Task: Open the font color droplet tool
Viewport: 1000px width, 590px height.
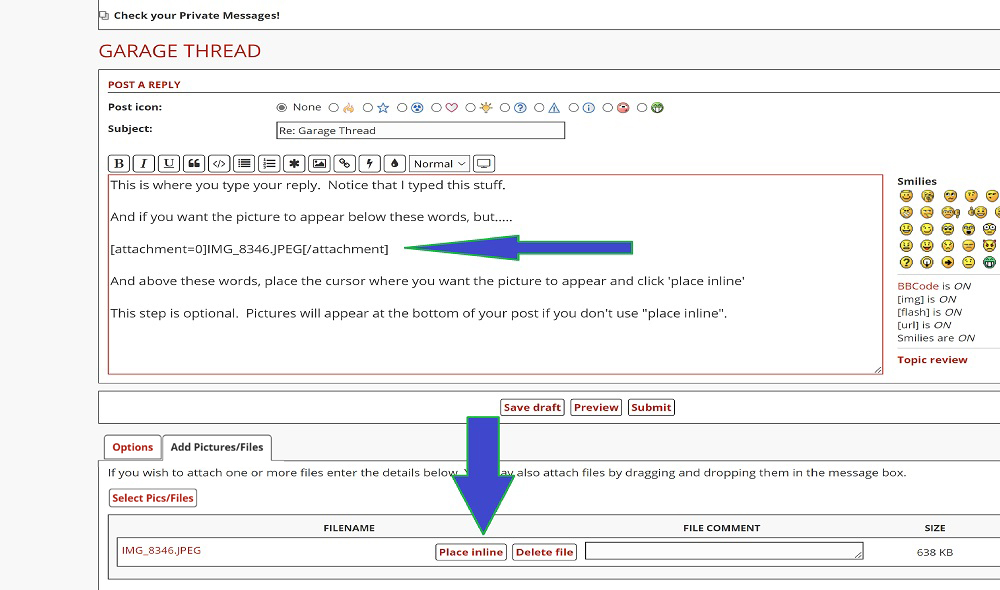Action: 394,164
